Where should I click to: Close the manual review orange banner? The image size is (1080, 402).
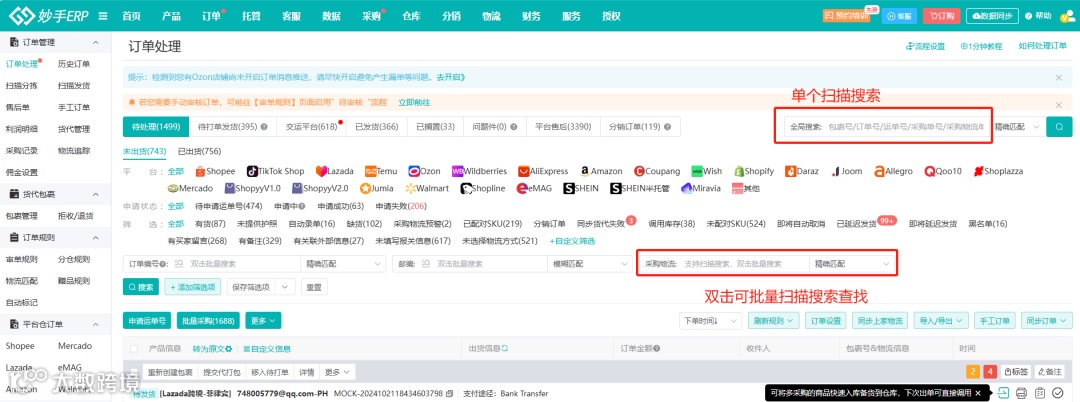point(1059,105)
